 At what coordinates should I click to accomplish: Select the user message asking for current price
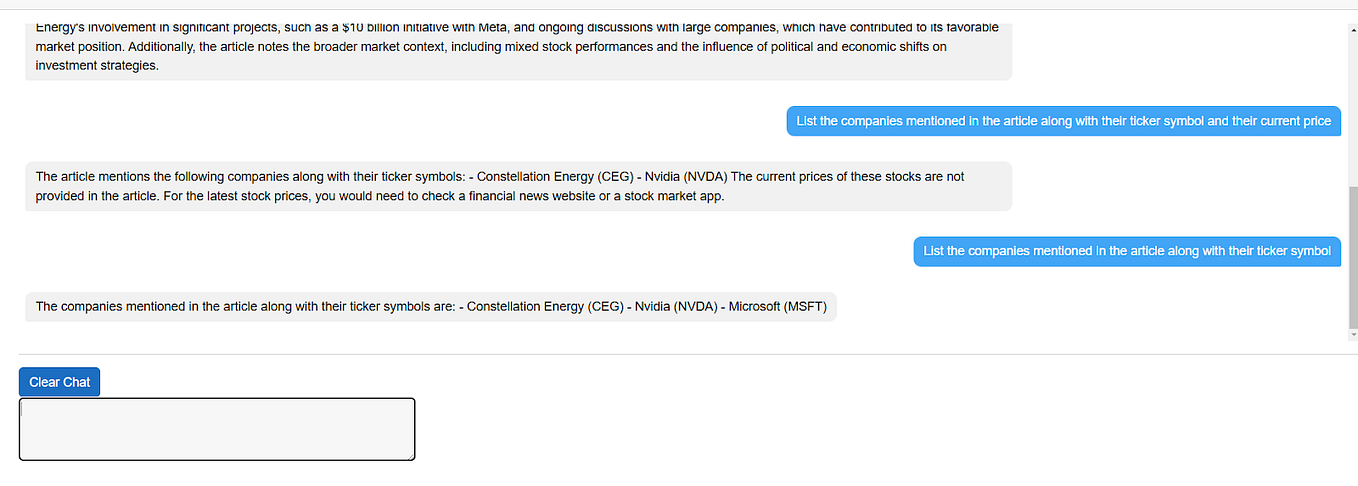pyautogui.click(x=1063, y=121)
